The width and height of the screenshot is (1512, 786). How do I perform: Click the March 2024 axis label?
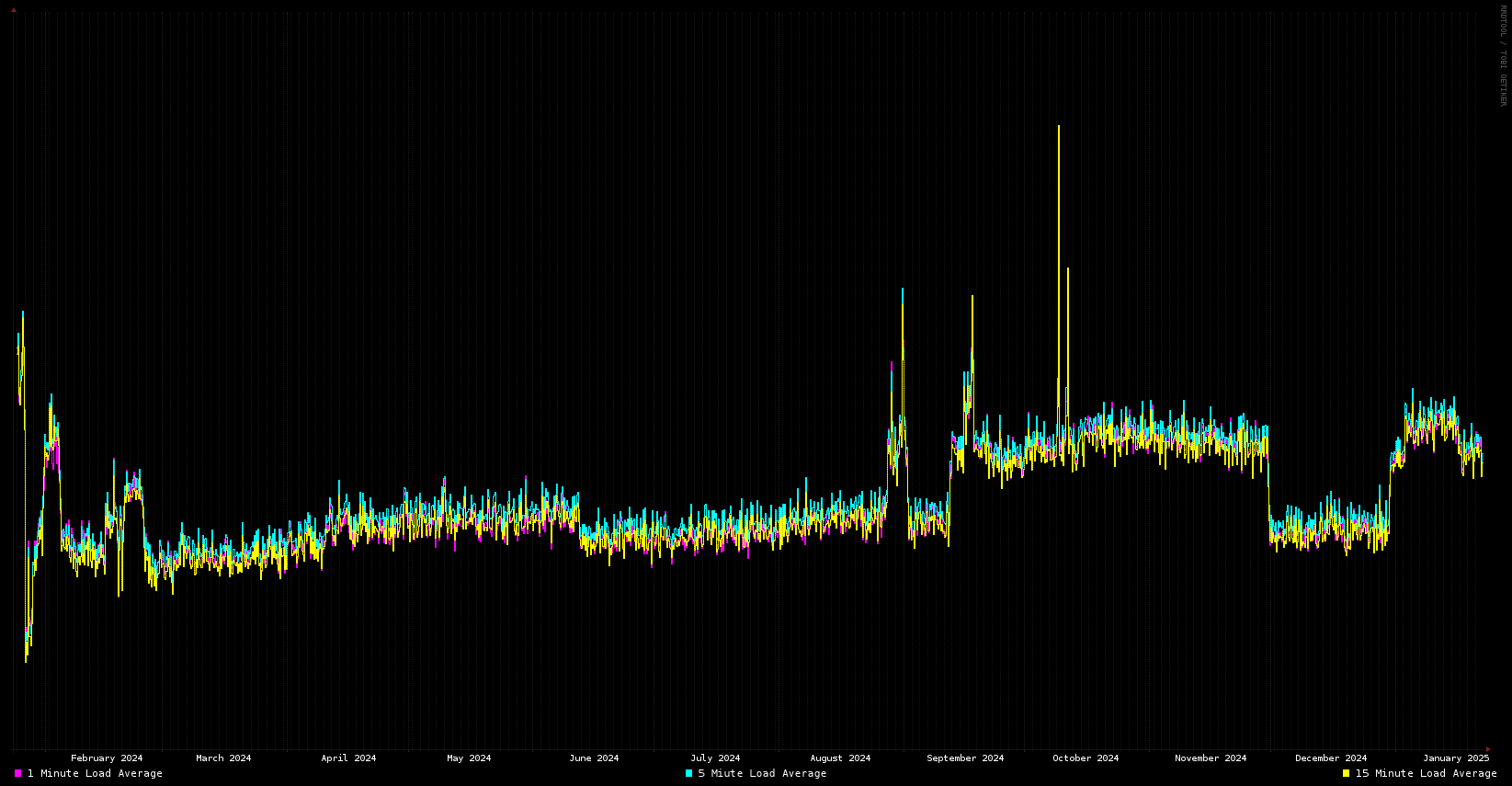coord(223,758)
